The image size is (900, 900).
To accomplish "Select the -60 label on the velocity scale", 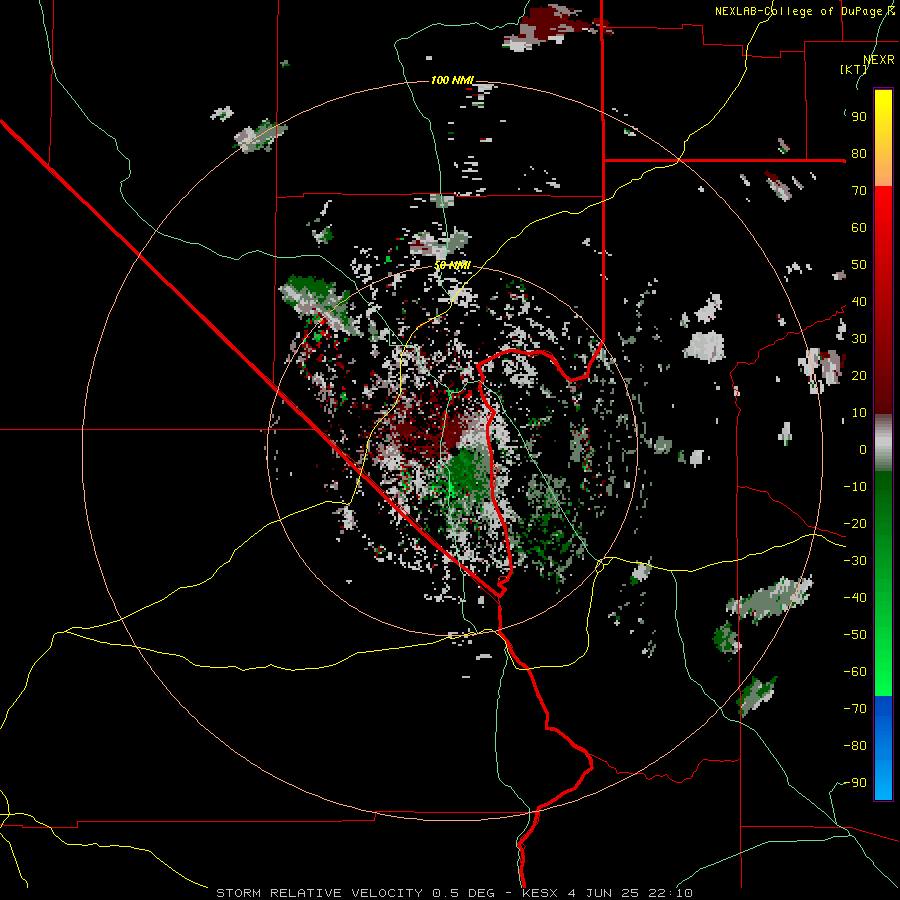I will (x=855, y=672).
